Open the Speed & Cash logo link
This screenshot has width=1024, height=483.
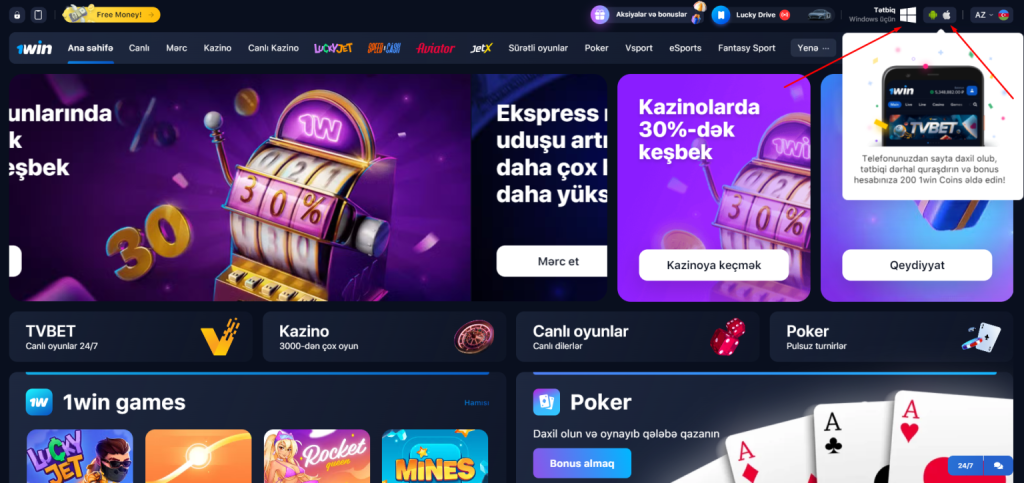coord(384,48)
